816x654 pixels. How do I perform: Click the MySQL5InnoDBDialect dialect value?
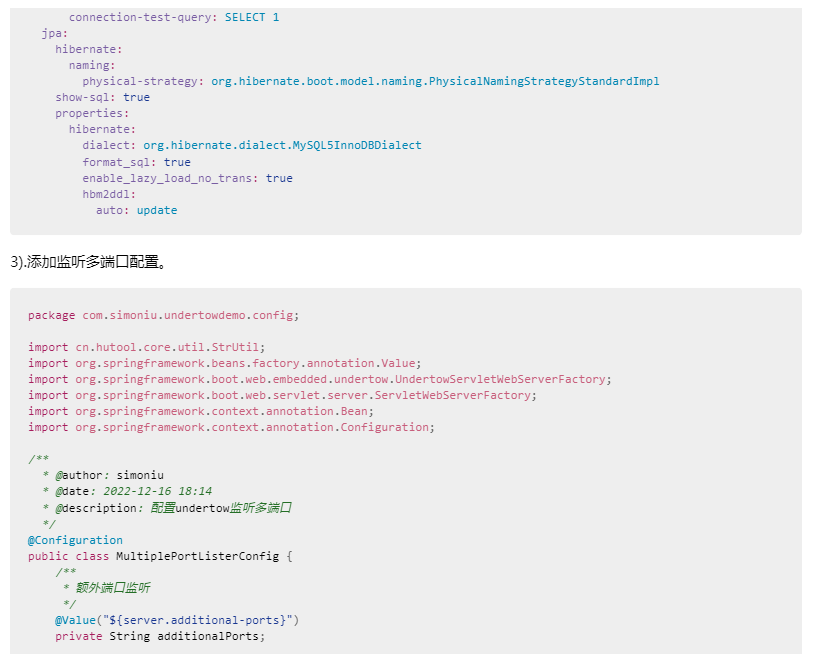coord(282,145)
